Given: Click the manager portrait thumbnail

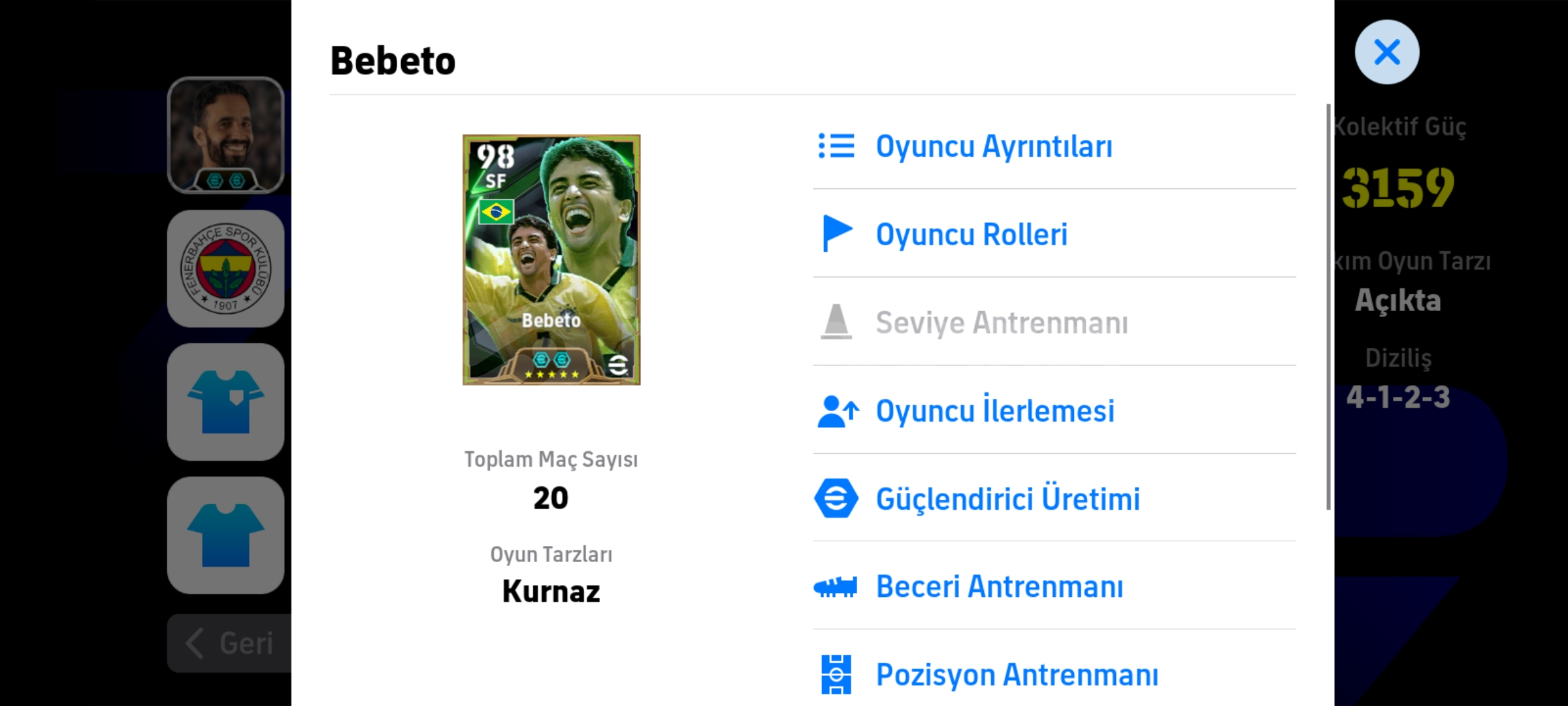Looking at the screenshot, I should pos(225,135).
